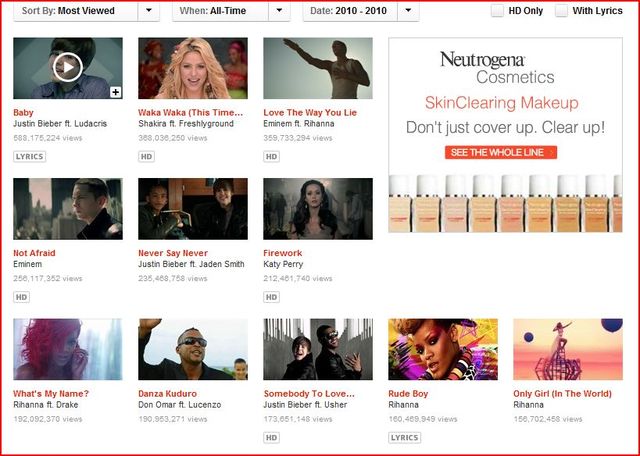
Task: Add Baby video with the plus icon
Action: 116,92
